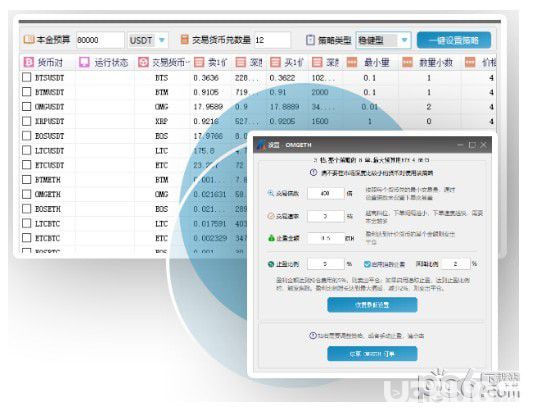Click the app logo in OMGETH settings dialog
The width and height of the screenshot is (533, 415).
pyautogui.click(x=261, y=145)
